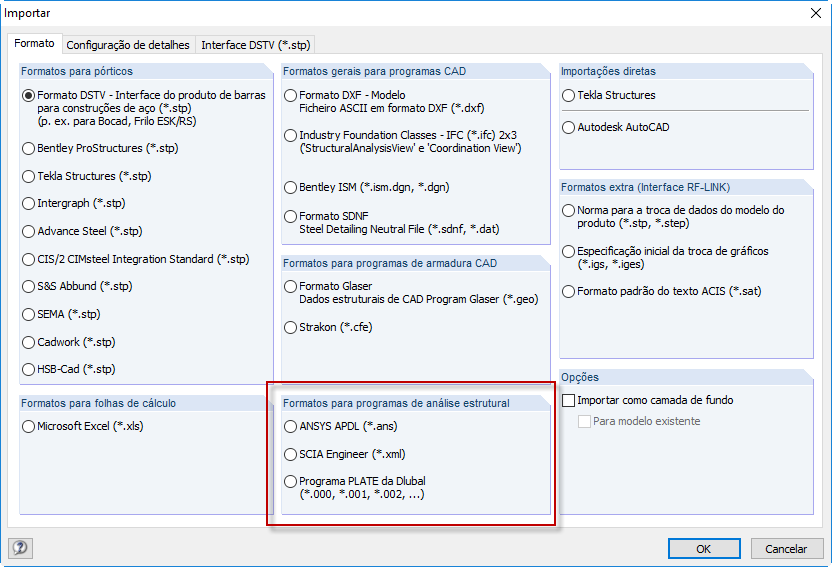Select the IGES (*.igs, *.iges) format
The height and width of the screenshot is (567, 832).
pyautogui.click(x=568, y=251)
